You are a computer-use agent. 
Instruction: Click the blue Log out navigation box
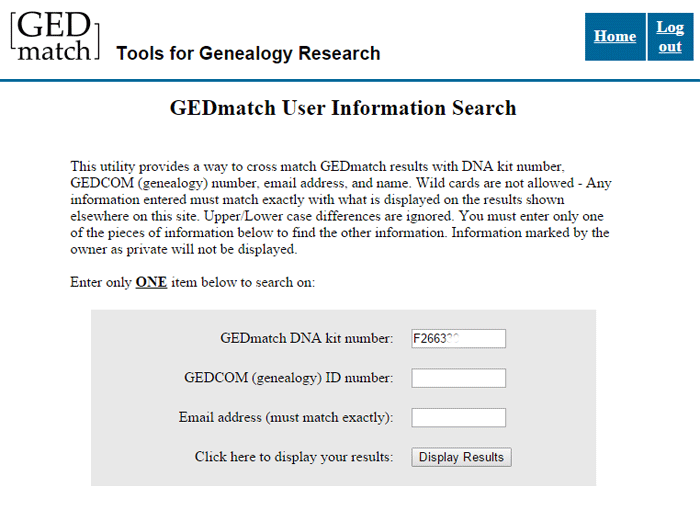(x=670, y=37)
